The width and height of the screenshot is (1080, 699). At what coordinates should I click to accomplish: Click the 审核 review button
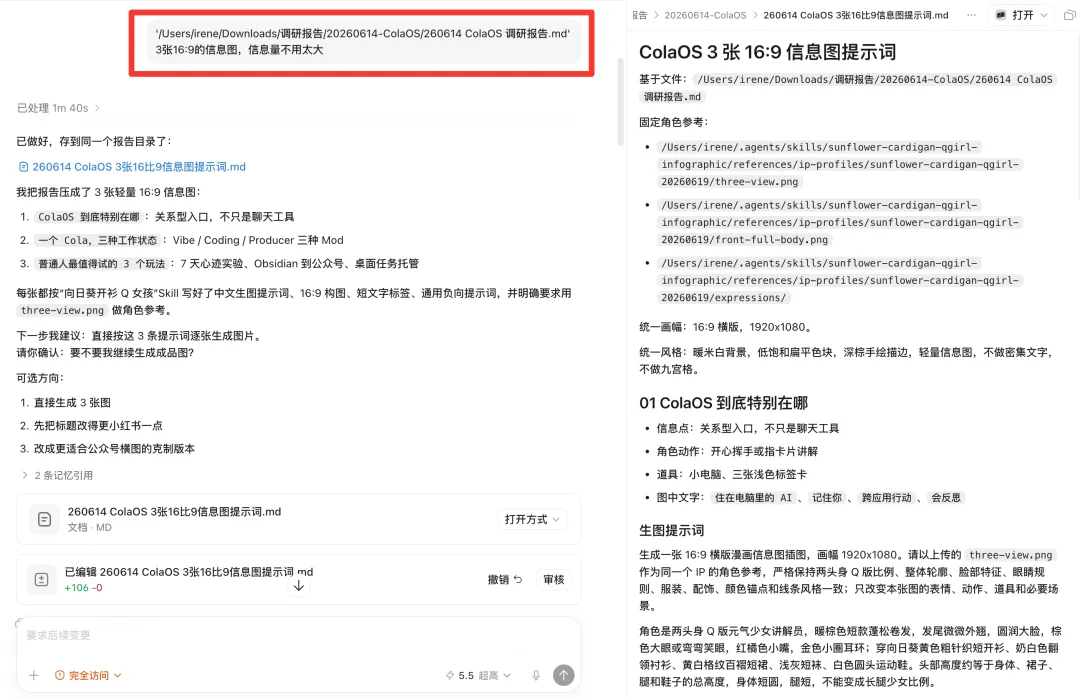554,580
